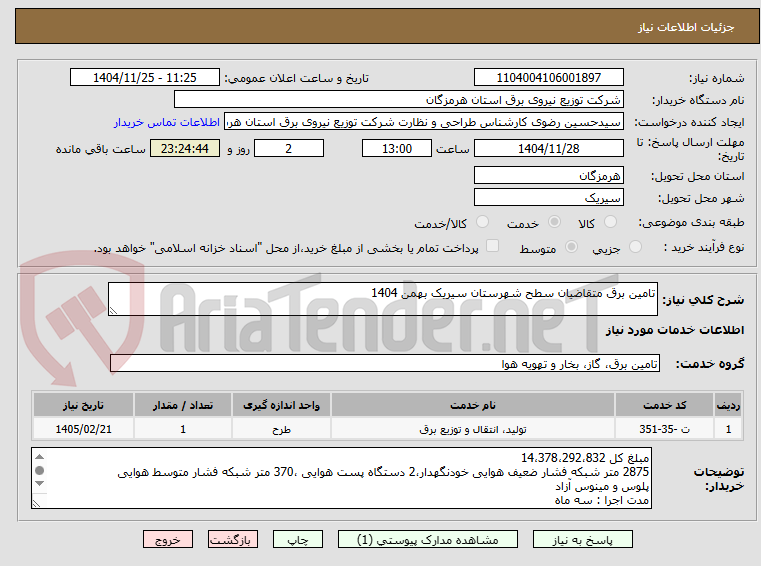Image resolution: width=761 pixels, height=566 pixels.
Task: Click the service group field تامین برق، گاز
Action: coord(384,364)
